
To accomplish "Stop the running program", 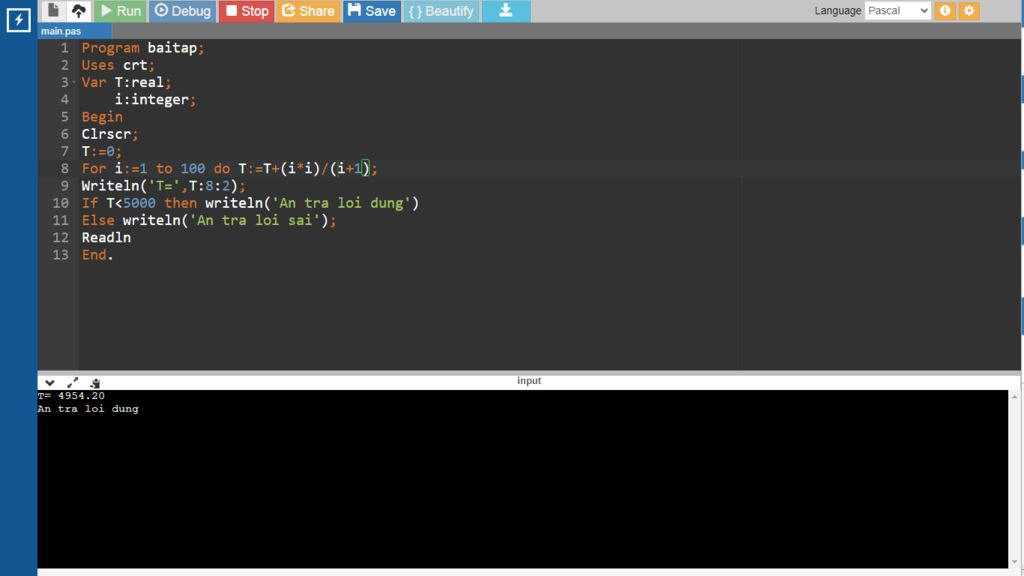I will point(247,10).
